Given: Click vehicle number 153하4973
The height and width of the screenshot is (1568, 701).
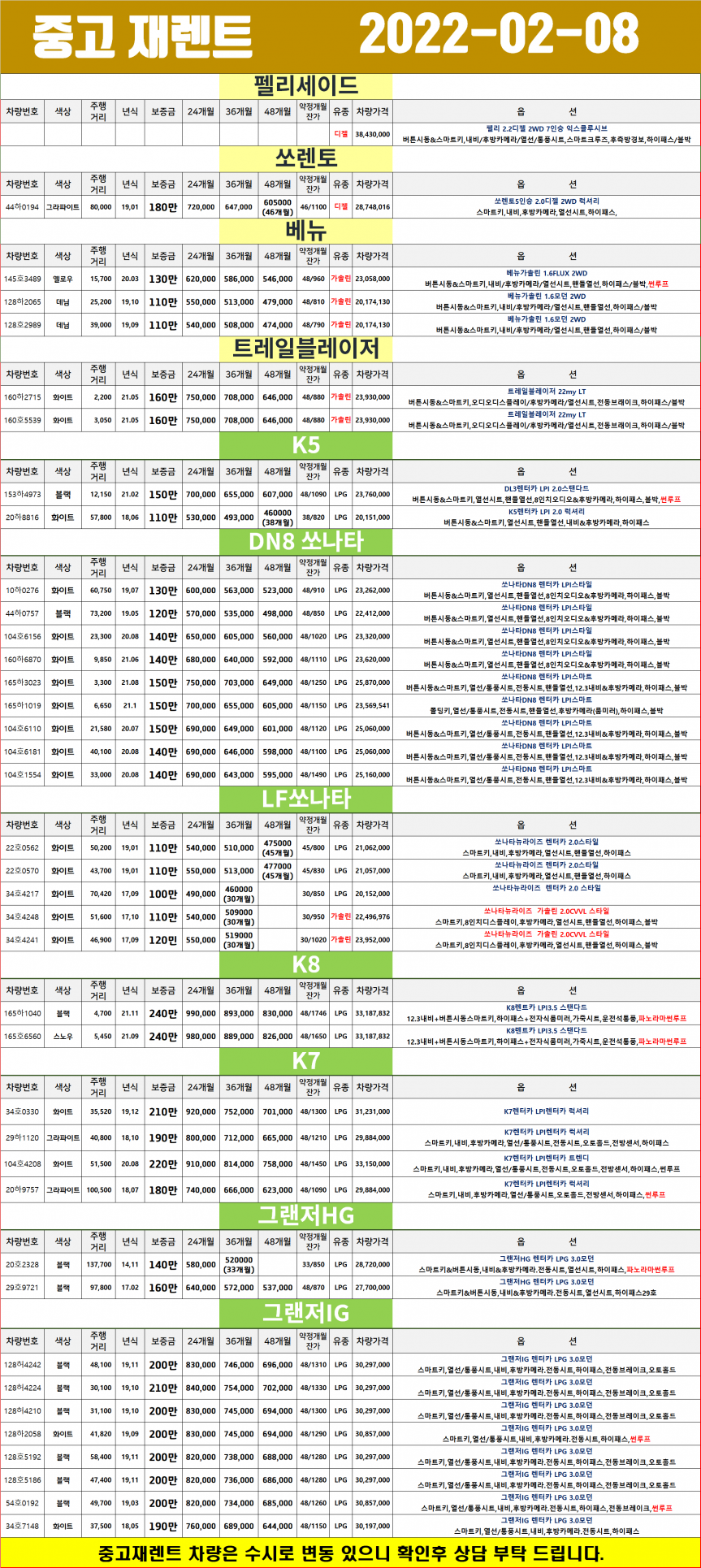Looking at the screenshot, I should tap(22, 494).
